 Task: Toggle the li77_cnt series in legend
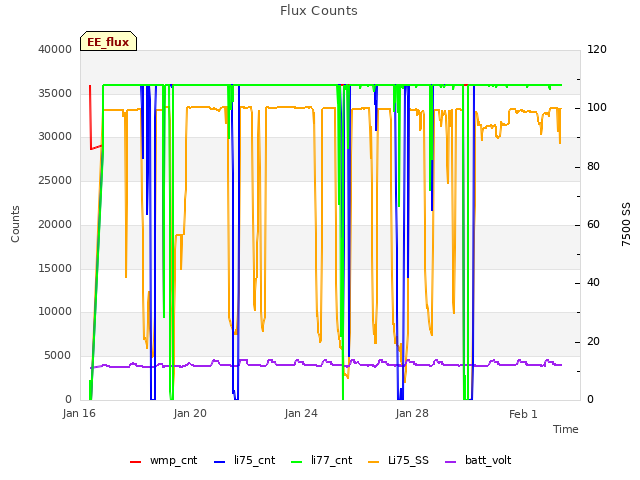point(321,460)
